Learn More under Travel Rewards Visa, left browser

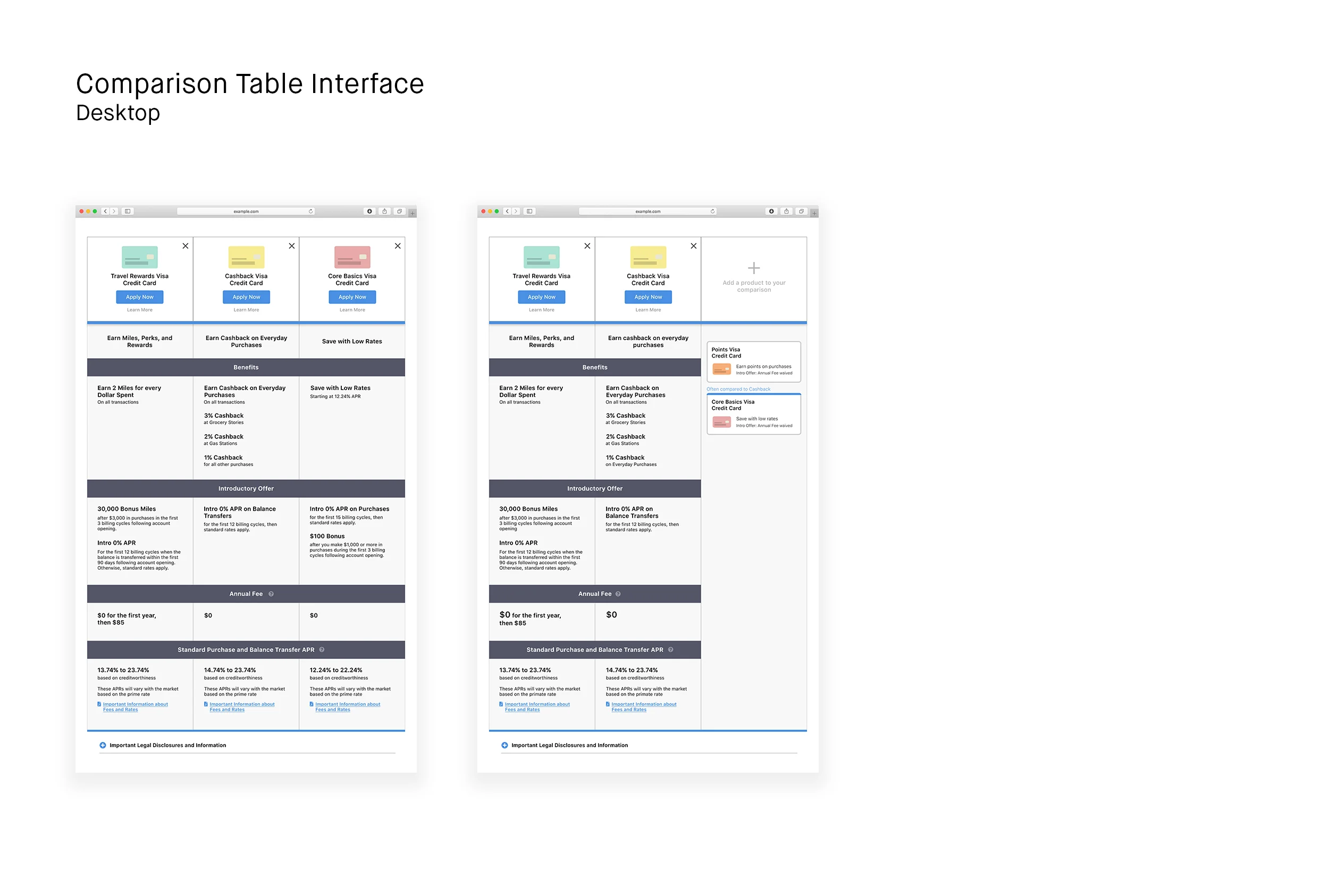[139, 310]
